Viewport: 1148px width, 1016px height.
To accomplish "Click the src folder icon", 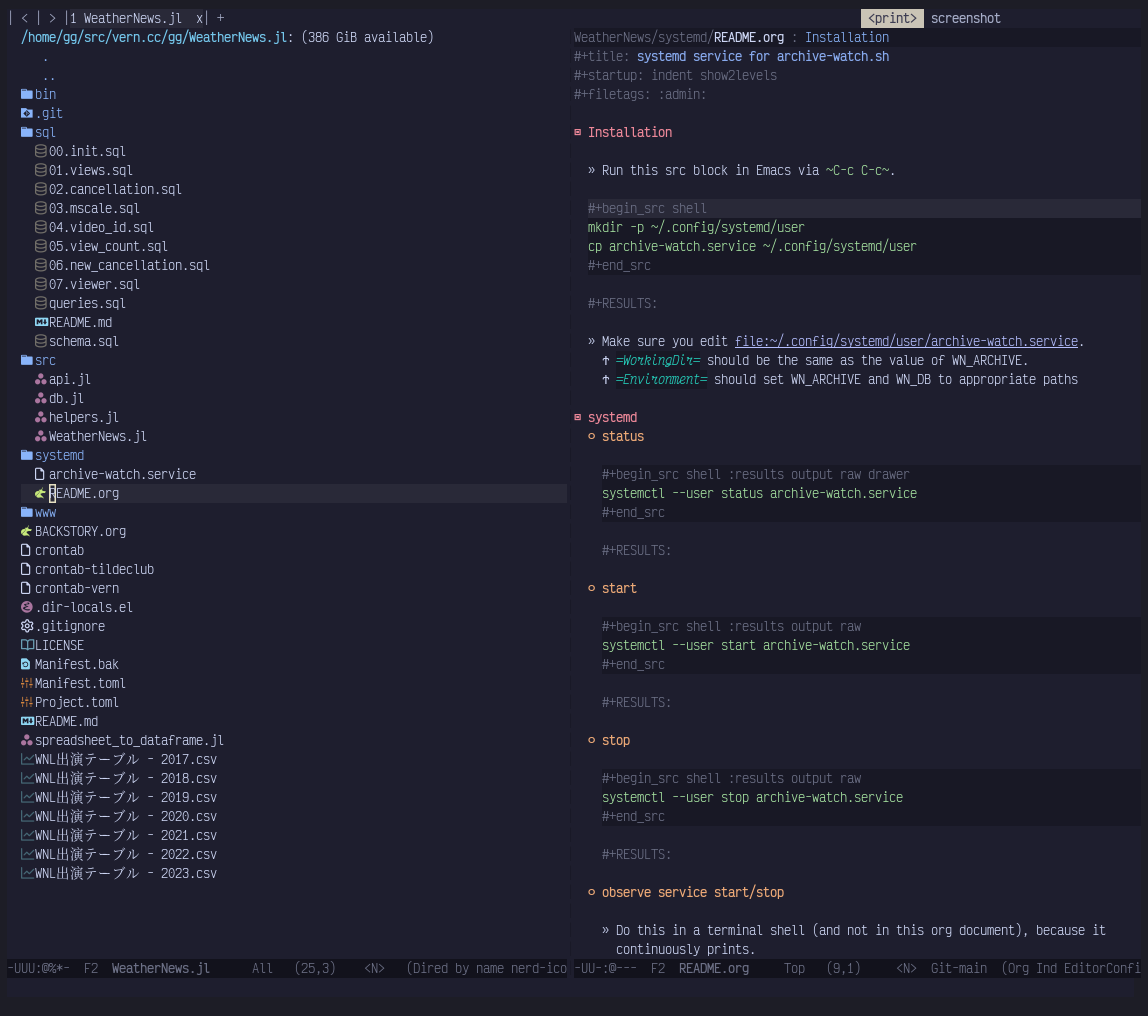I will 27,361.
